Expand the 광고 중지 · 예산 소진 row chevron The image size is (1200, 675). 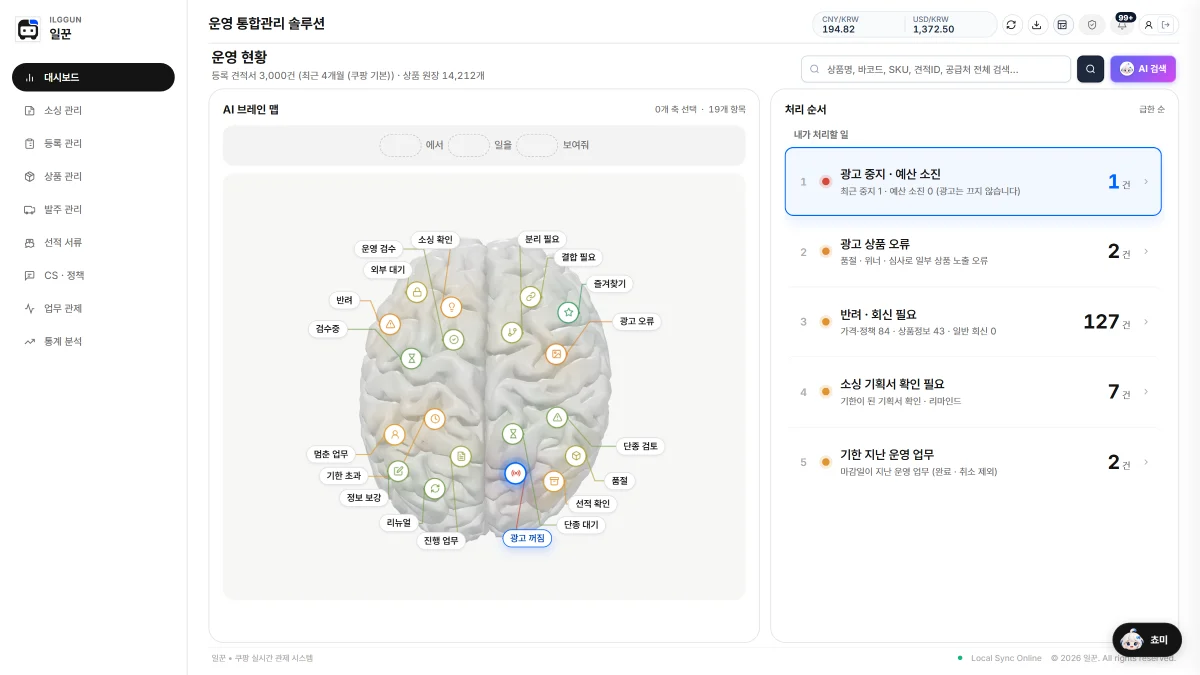1146,182
